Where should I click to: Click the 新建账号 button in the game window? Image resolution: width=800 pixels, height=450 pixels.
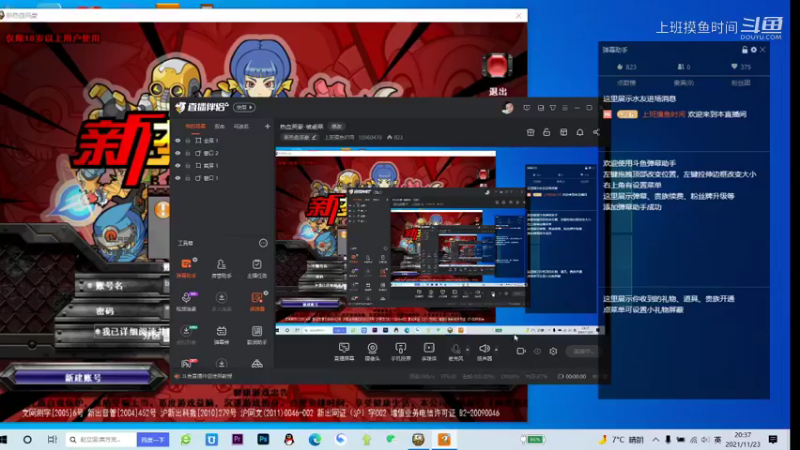click(x=83, y=378)
